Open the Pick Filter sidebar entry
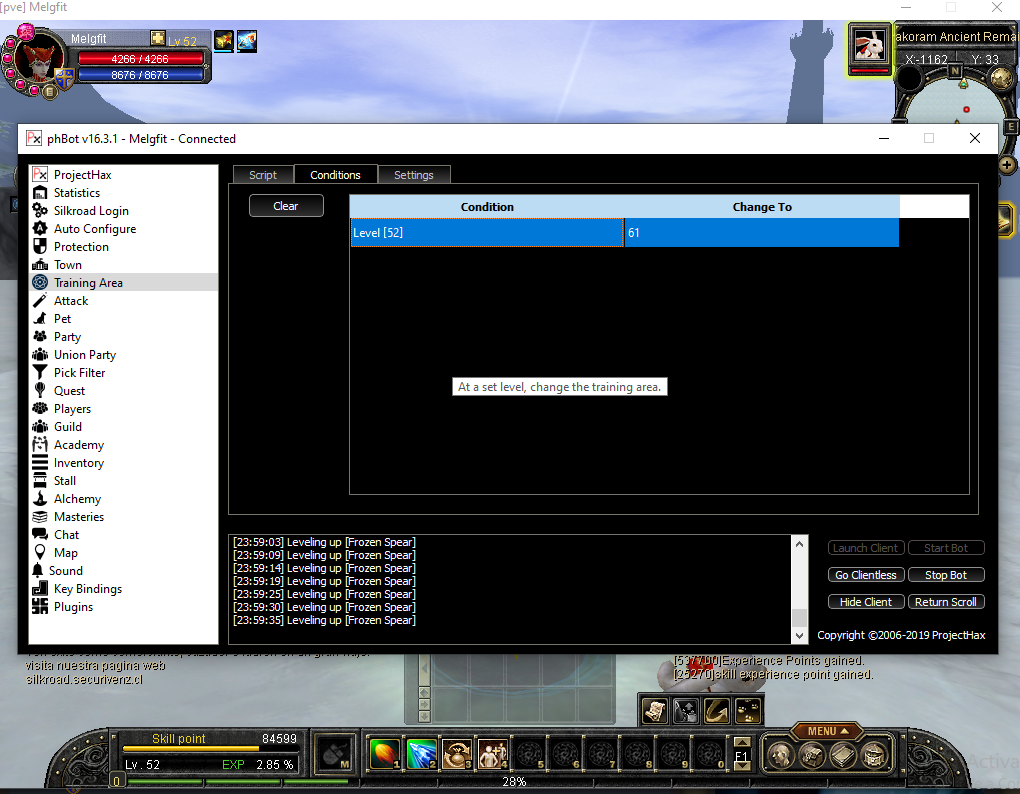The height and width of the screenshot is (794, 1020). pyautogui.click(x=79, y=373)
